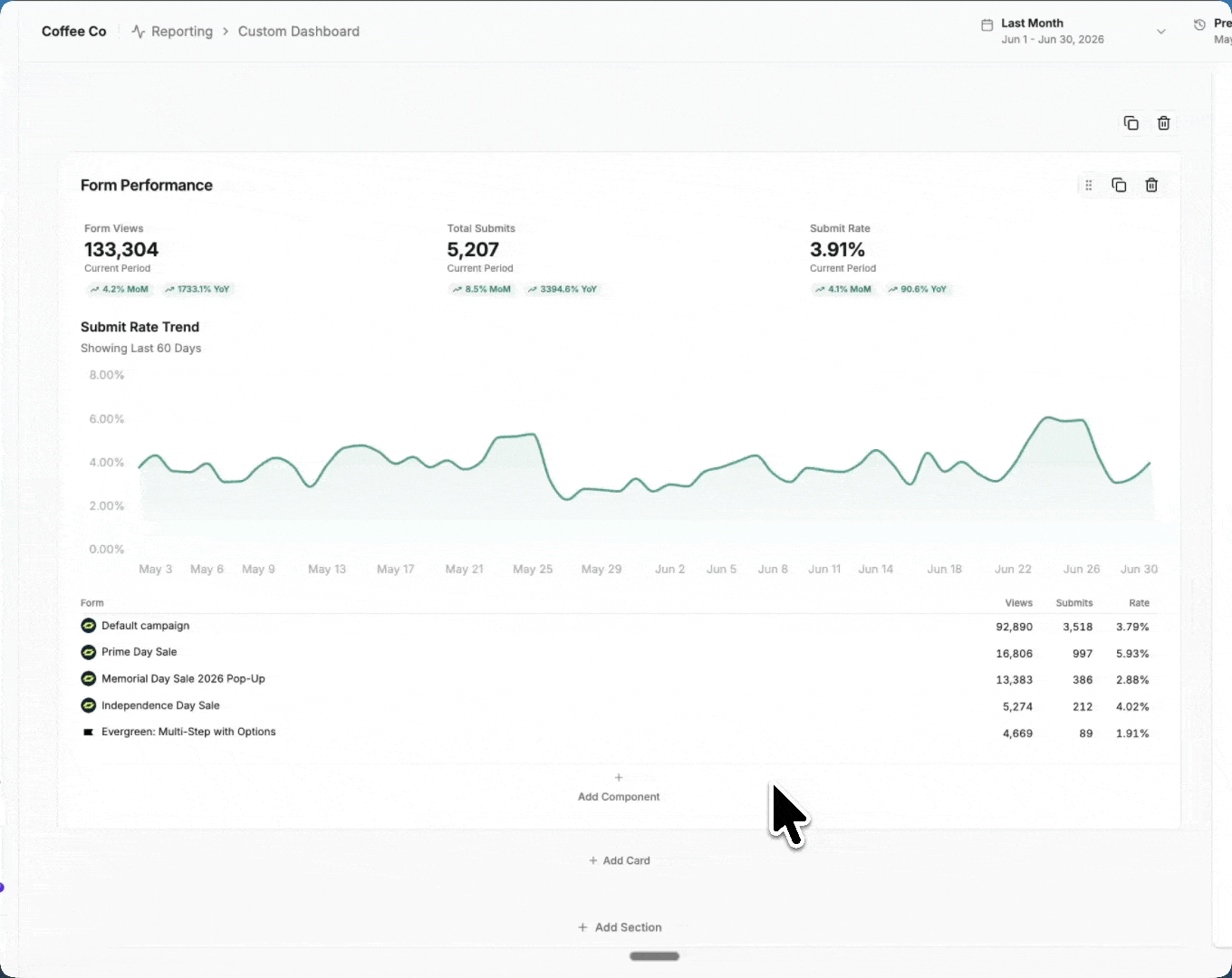Click the 3.91% Submit Rate value
This screenshot has width=1232, height=978.
point(838,249)
